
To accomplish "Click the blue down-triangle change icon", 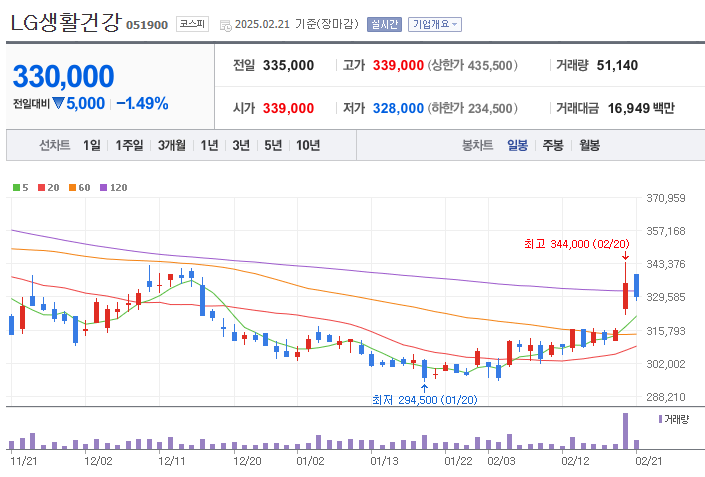I will point(58,103).
